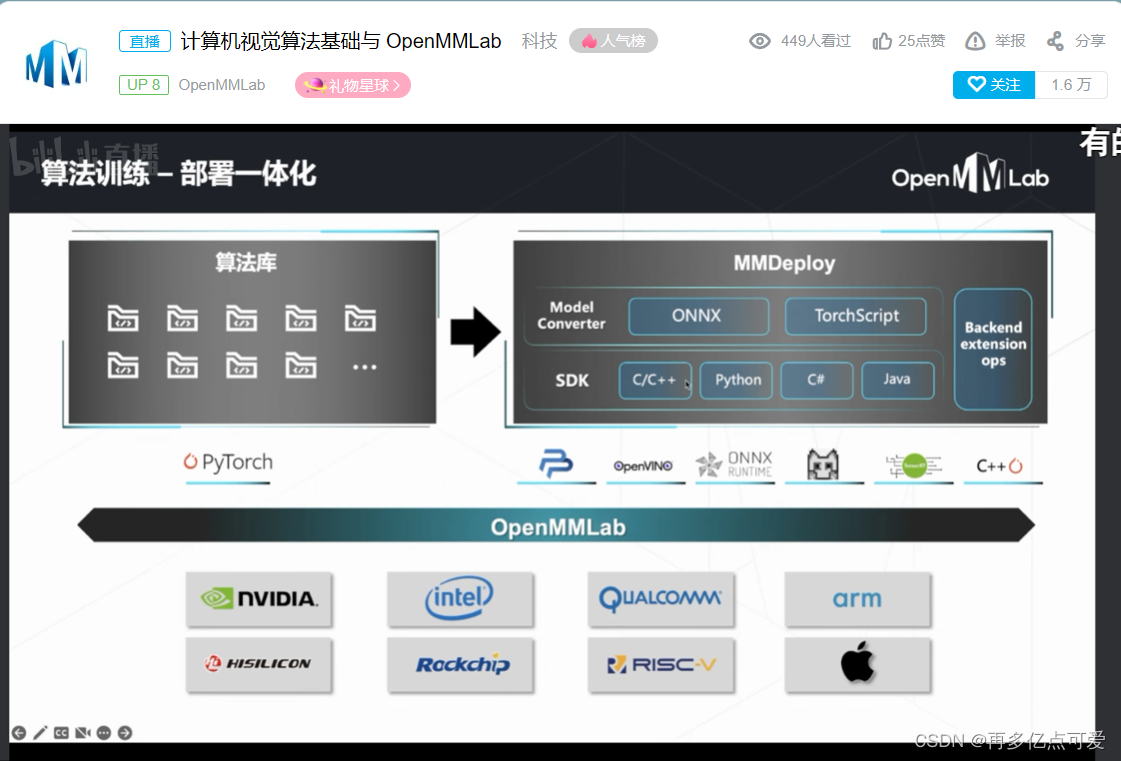The image size is (1121, 761).
Task: Click the Java SDK box
Action: coord(897,380)
